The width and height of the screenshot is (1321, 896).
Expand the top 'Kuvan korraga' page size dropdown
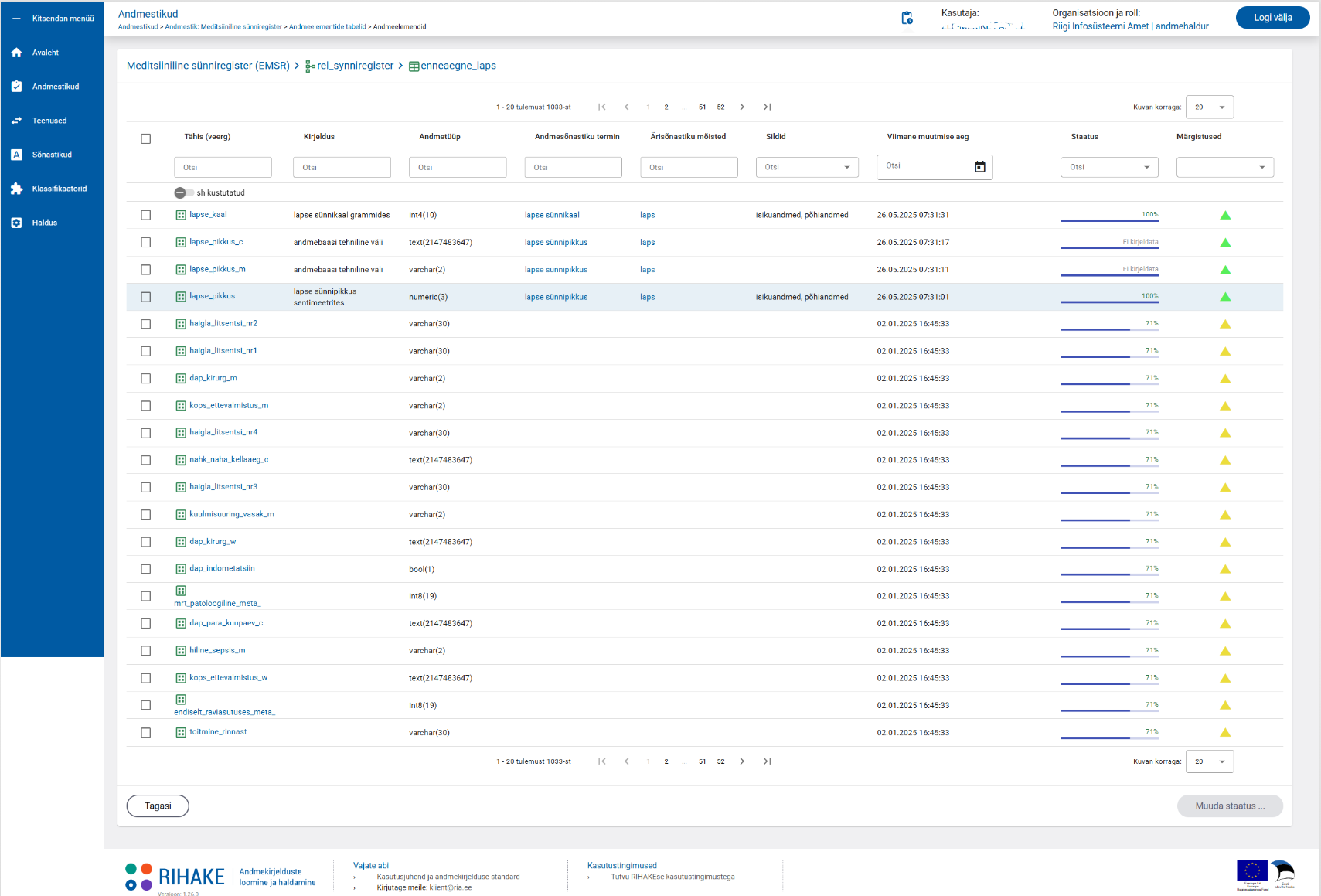tap(1210, 107)
